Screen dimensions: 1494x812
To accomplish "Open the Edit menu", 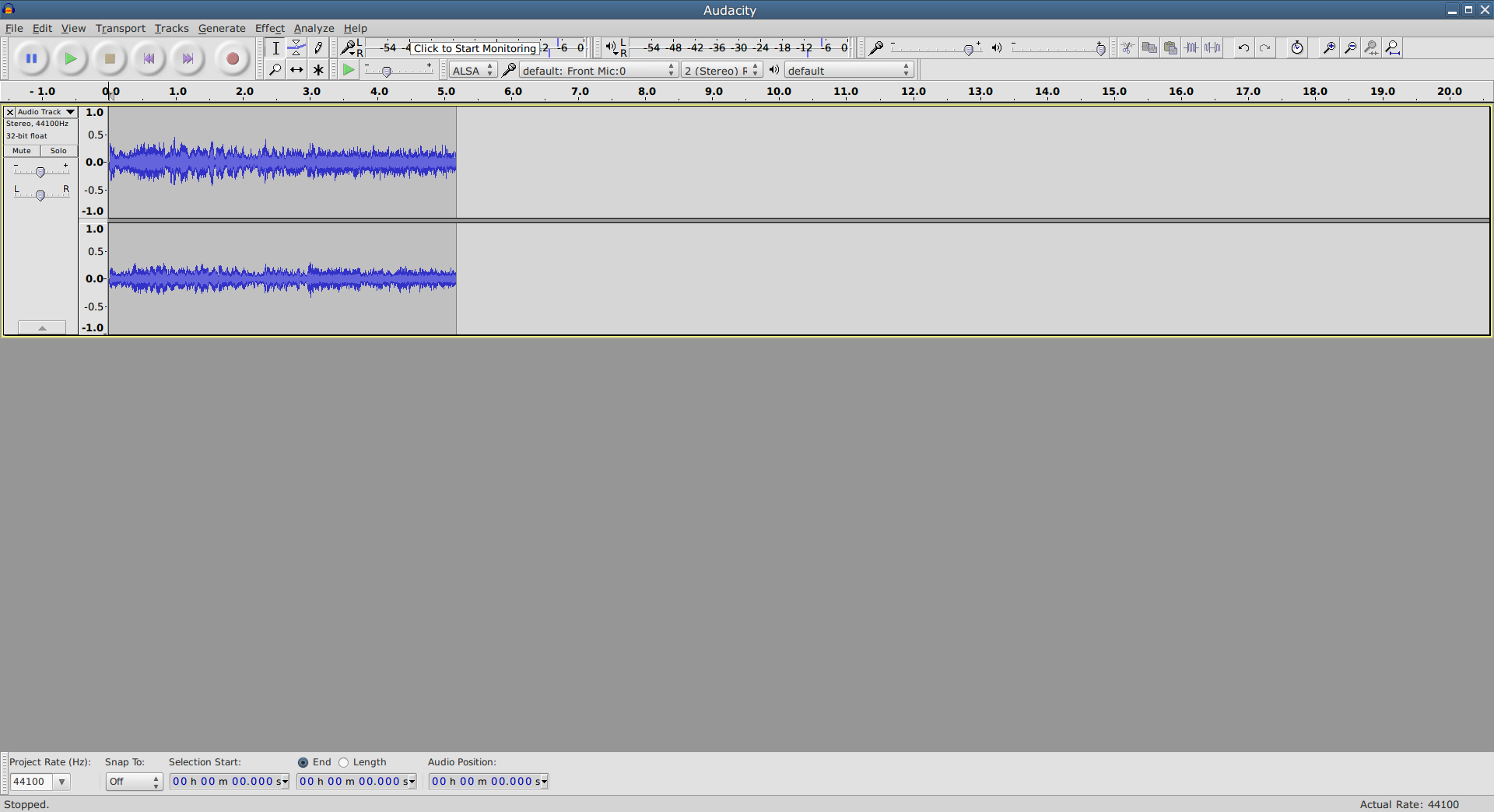I will tap(42, 28).
